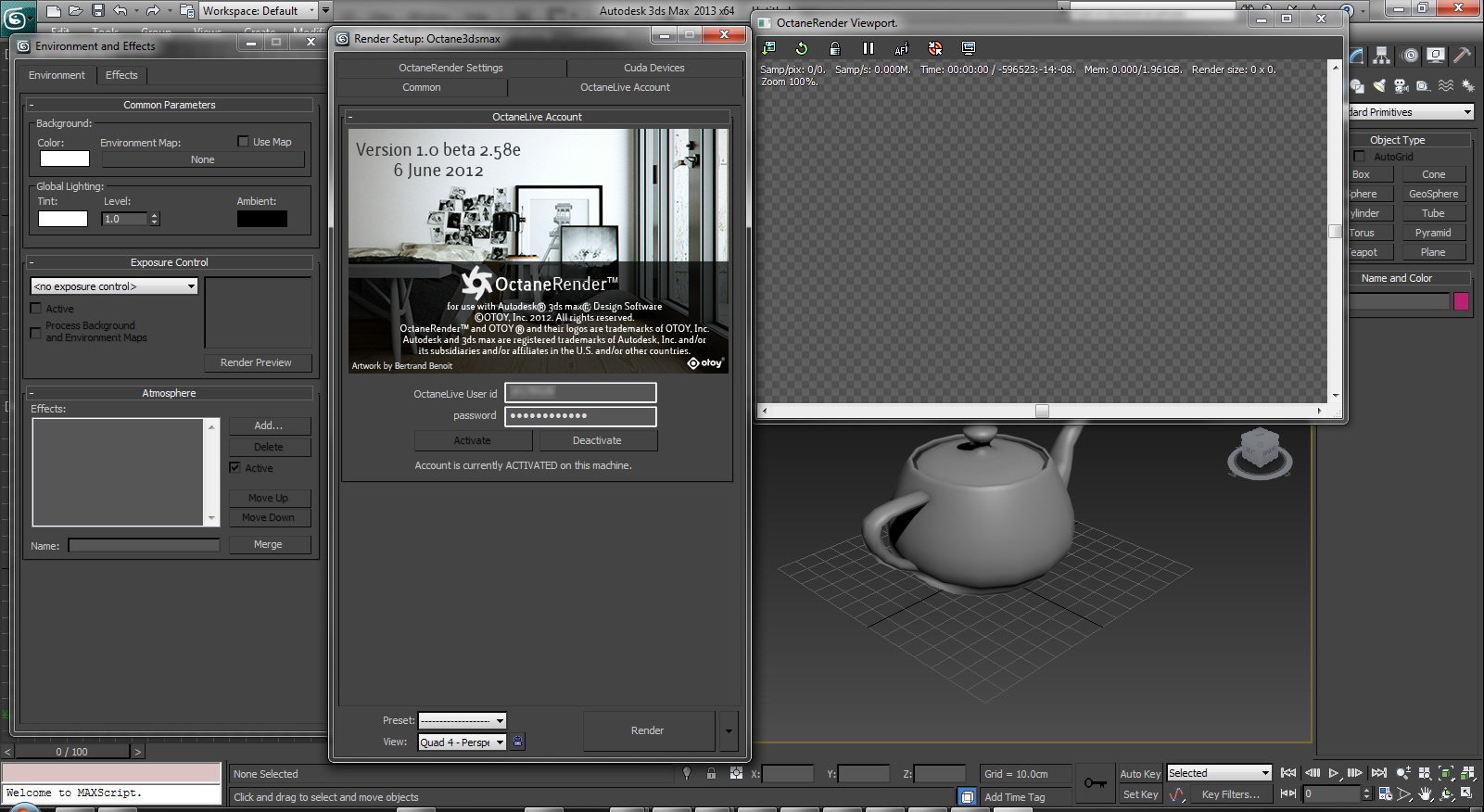Create a Cone primitive

1434,174
